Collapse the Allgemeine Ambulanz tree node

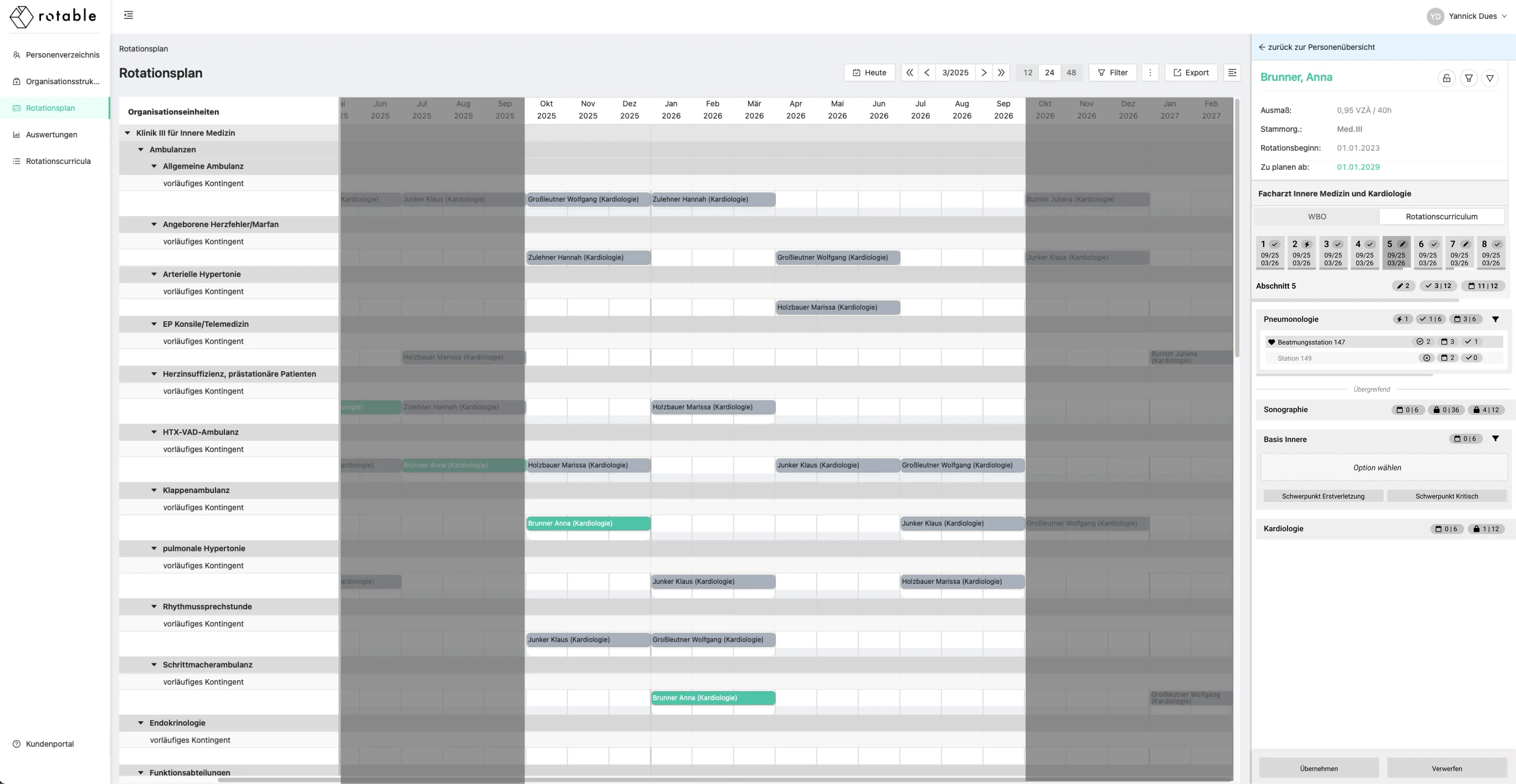154,167
